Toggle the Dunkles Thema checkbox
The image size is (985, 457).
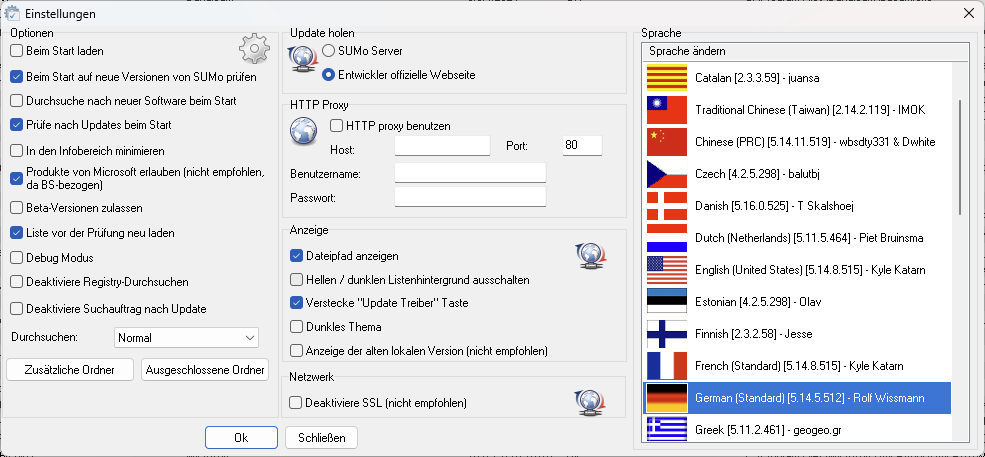296,326
